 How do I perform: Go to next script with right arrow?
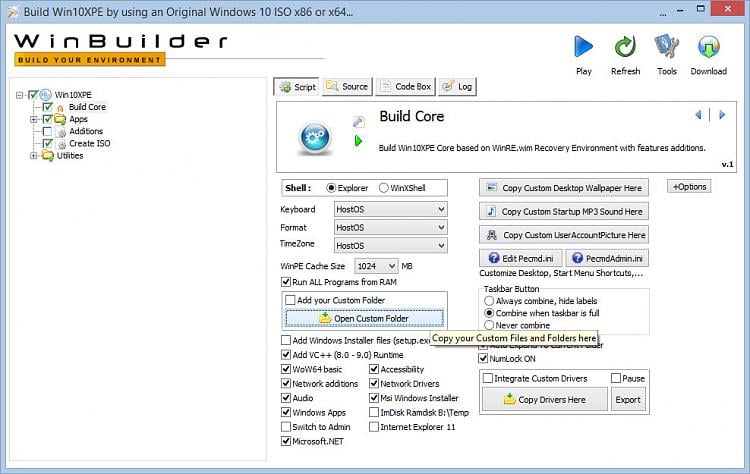click(722, 115)
